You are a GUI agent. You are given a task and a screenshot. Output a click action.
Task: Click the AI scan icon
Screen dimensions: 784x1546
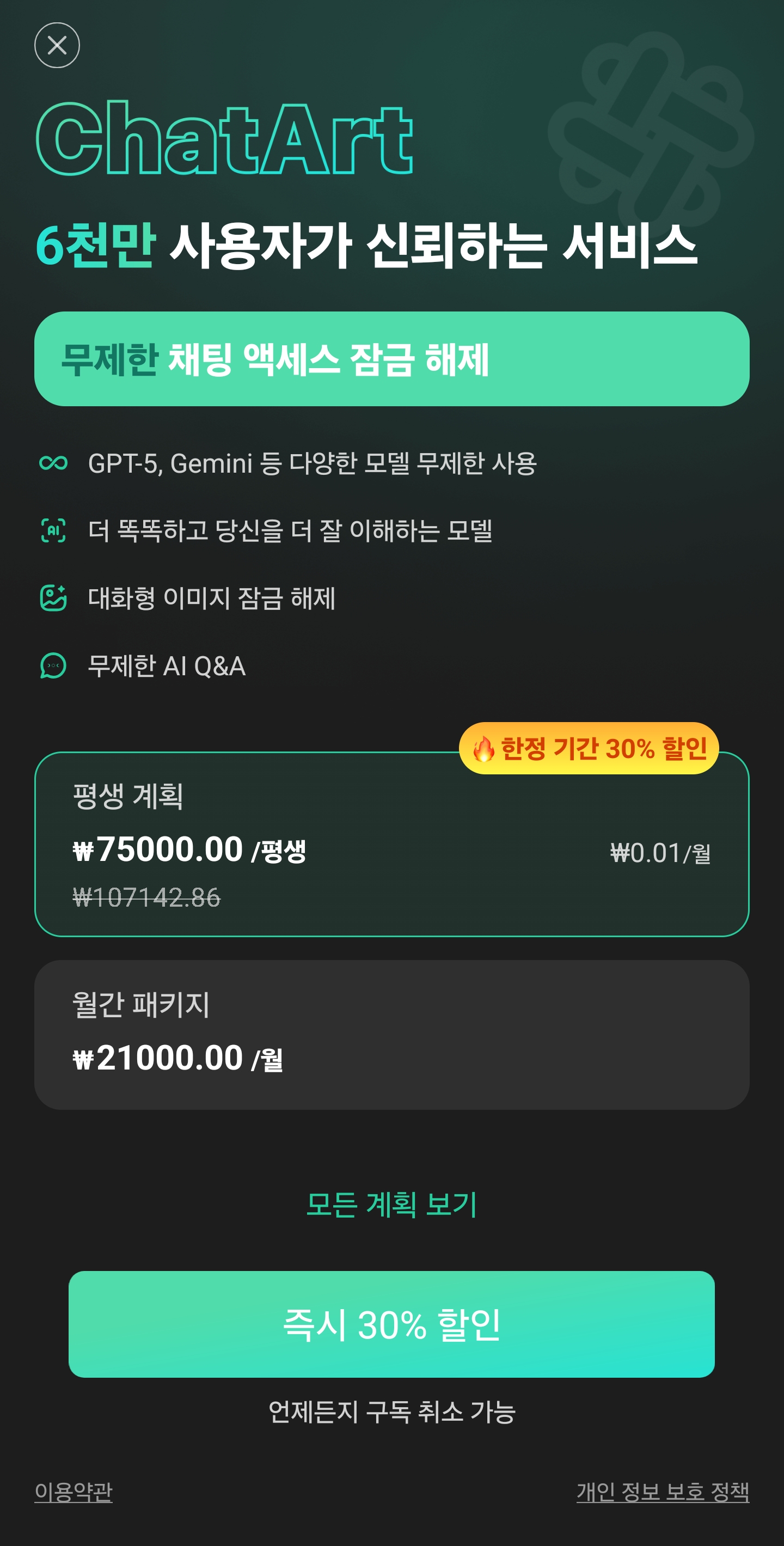coord(53,530)
